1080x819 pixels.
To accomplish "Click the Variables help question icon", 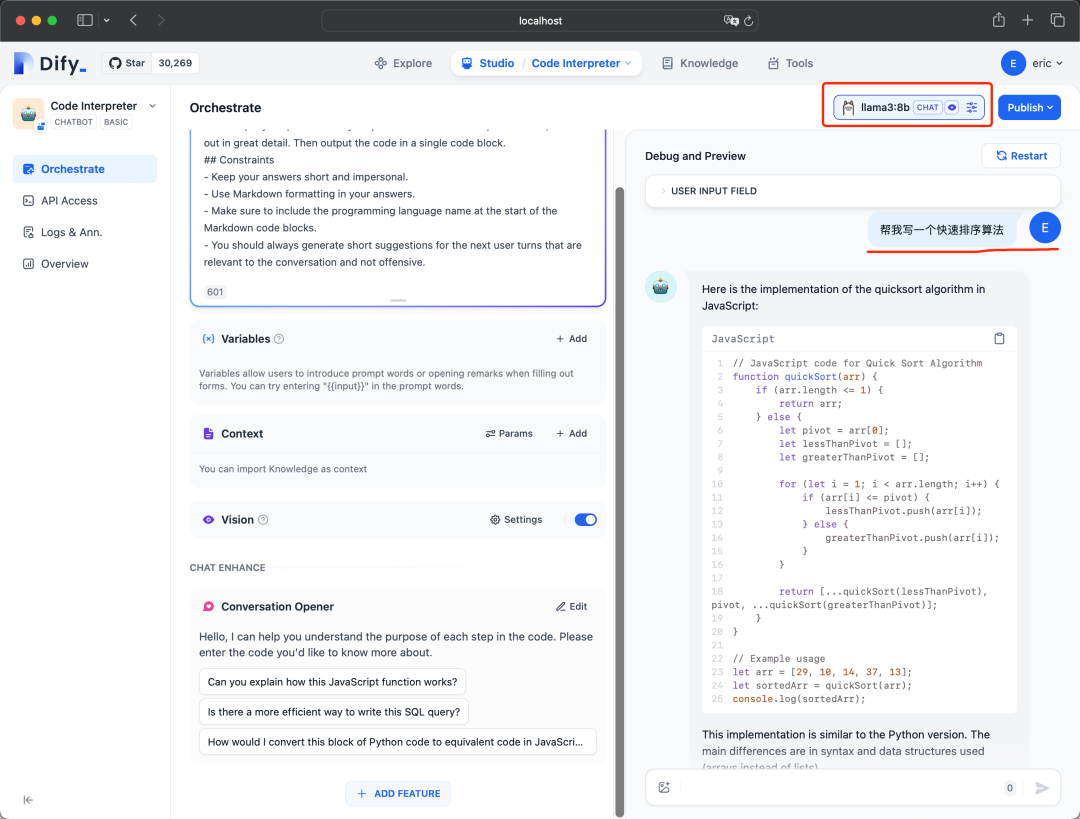I will click(279, 338).
